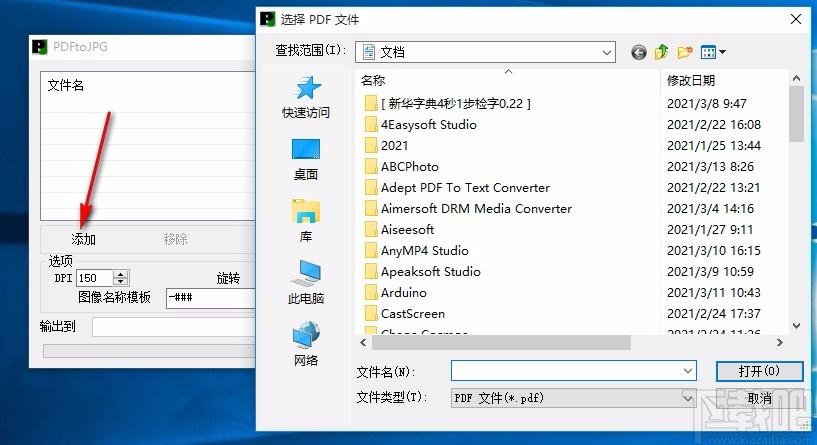Create a new folder icon
The image size is (817, 445).
click(x=685, y=52)
